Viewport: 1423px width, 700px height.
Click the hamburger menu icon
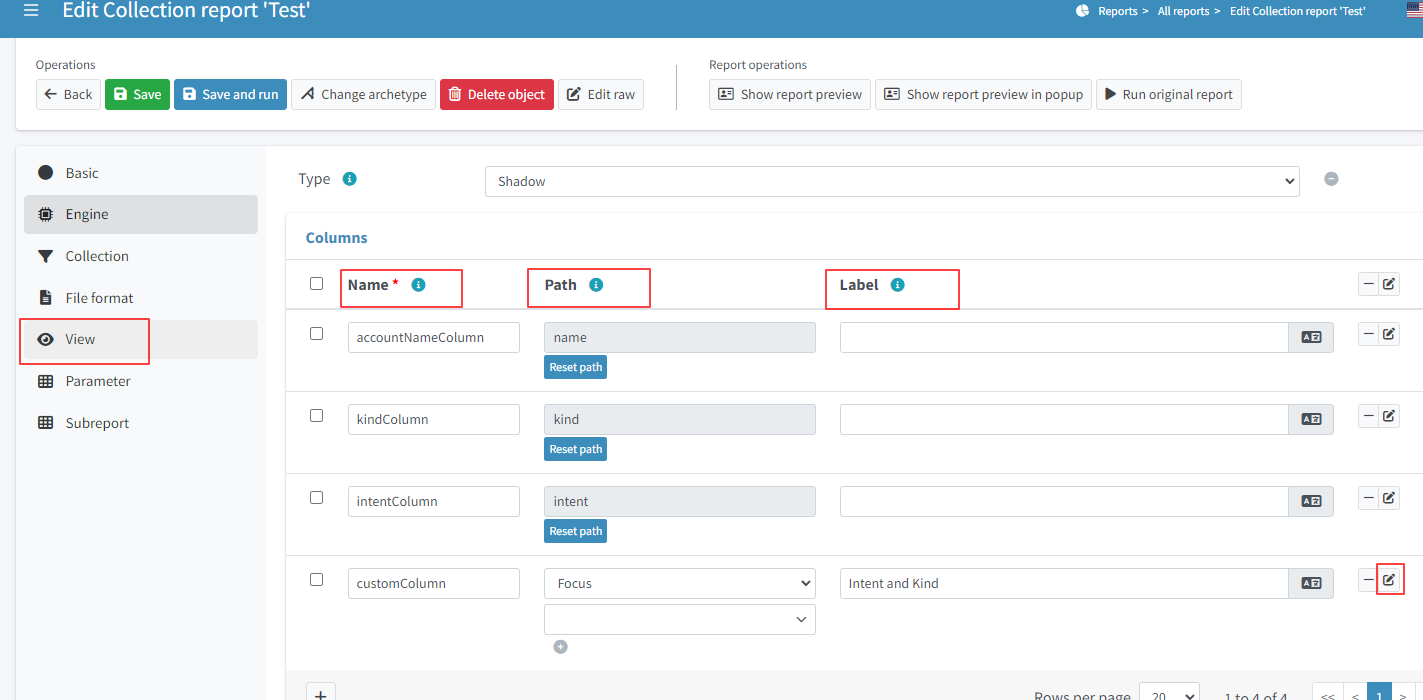[x=31, y=11]
